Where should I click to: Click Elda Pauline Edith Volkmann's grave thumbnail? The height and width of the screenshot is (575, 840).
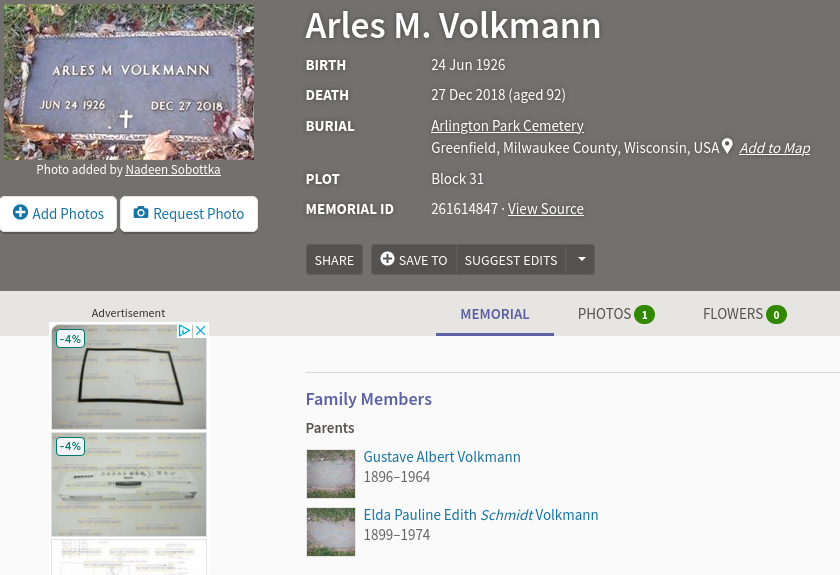(330, 531)
